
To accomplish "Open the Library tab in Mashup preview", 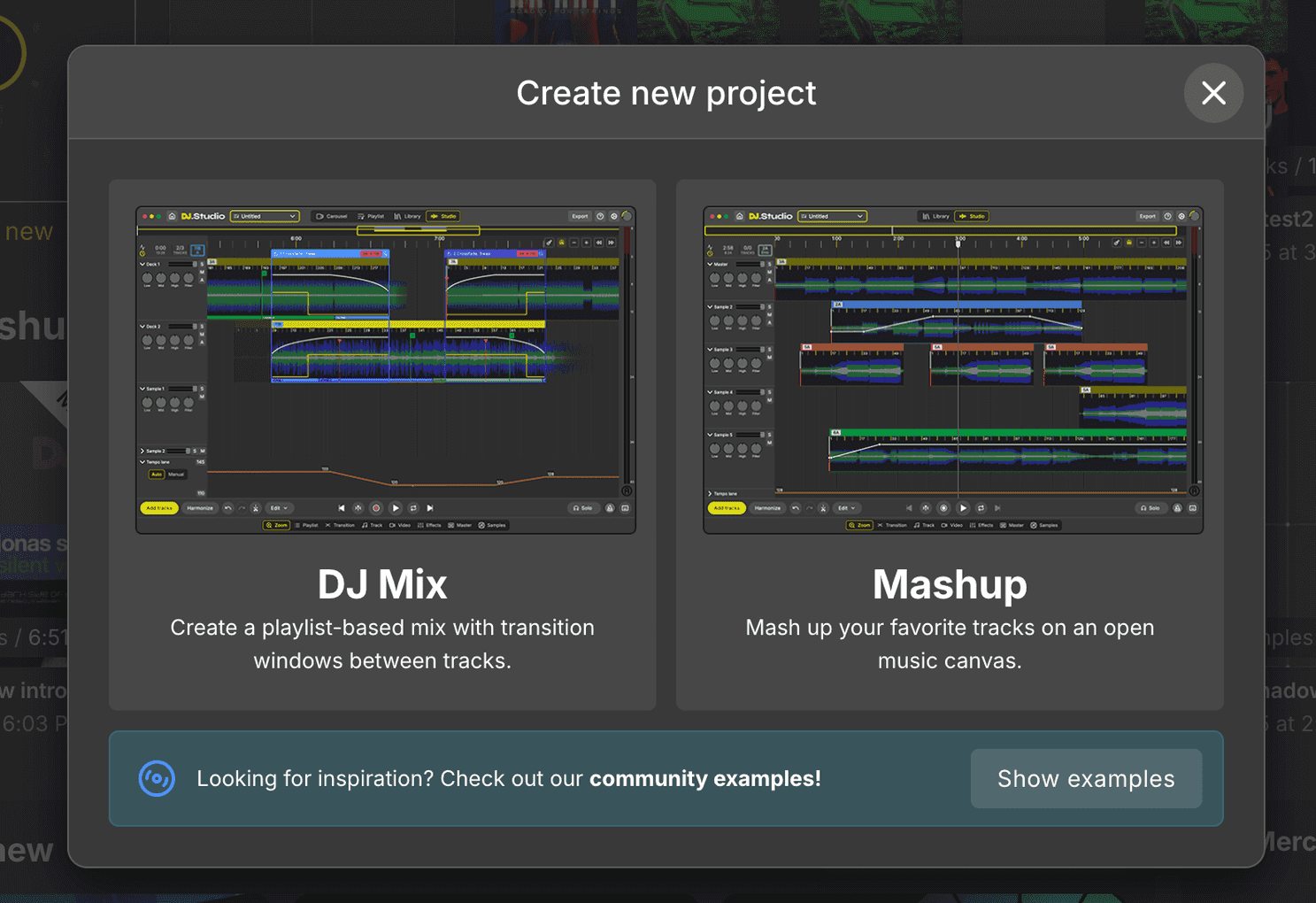I will [x=935, y=216].
